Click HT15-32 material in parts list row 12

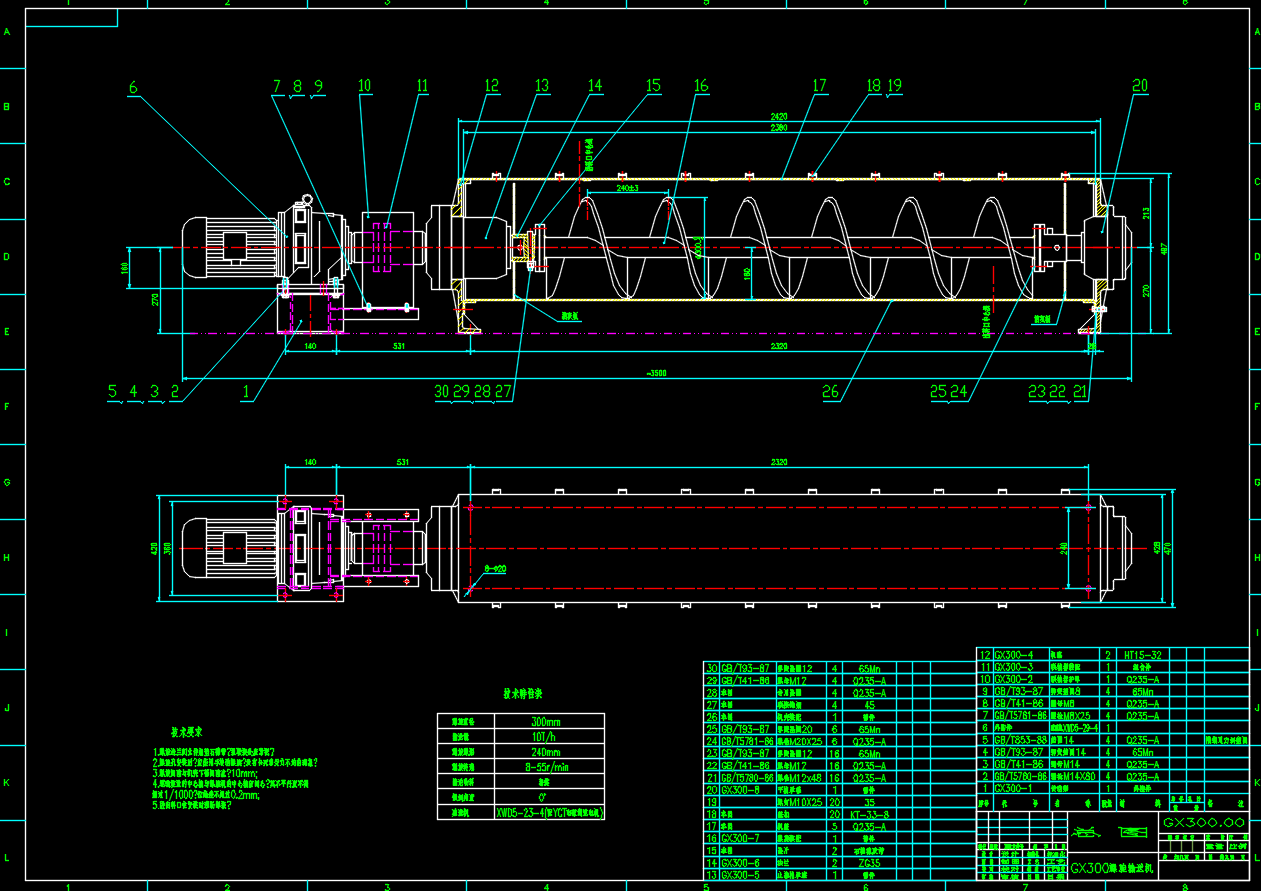[1144, 655]
